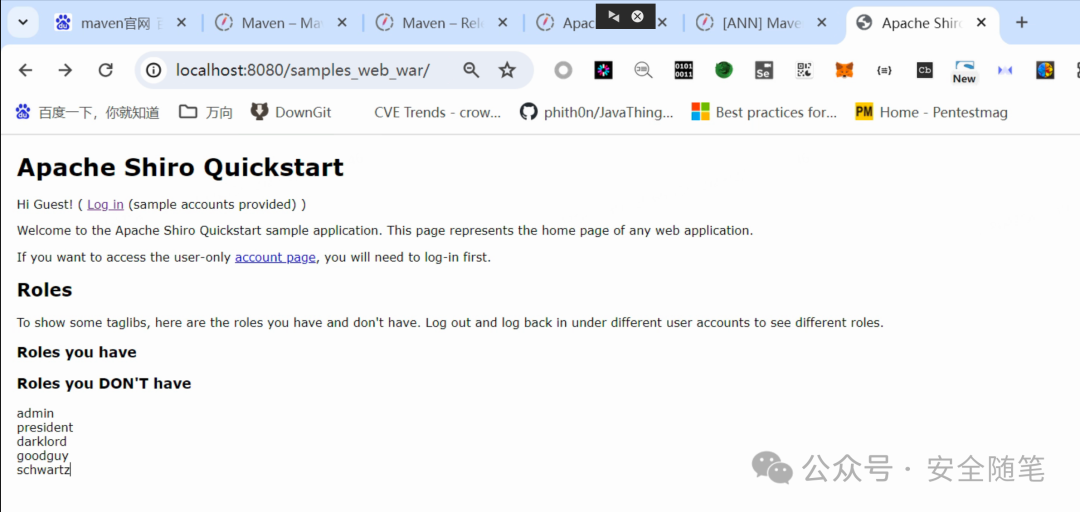Open the 百度一下，你就知道 bookmark

pyautogui.click(x=87, y=112)
